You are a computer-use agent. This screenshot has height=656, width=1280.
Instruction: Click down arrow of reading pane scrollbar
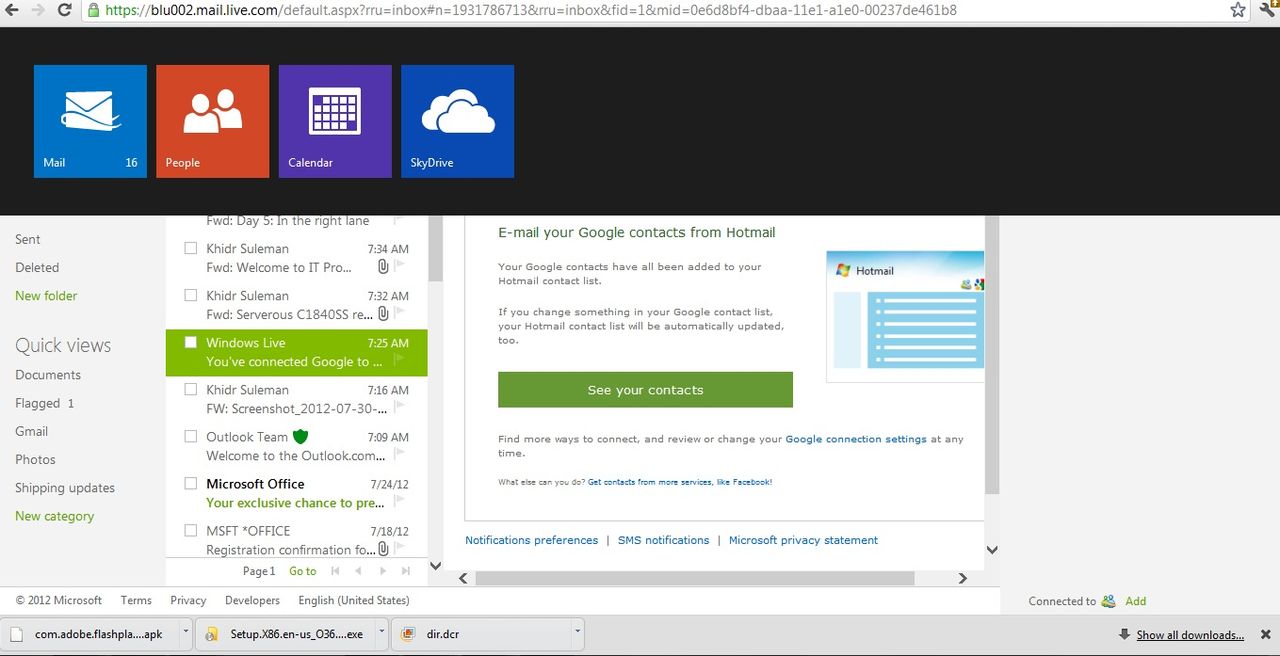[992, 549]
